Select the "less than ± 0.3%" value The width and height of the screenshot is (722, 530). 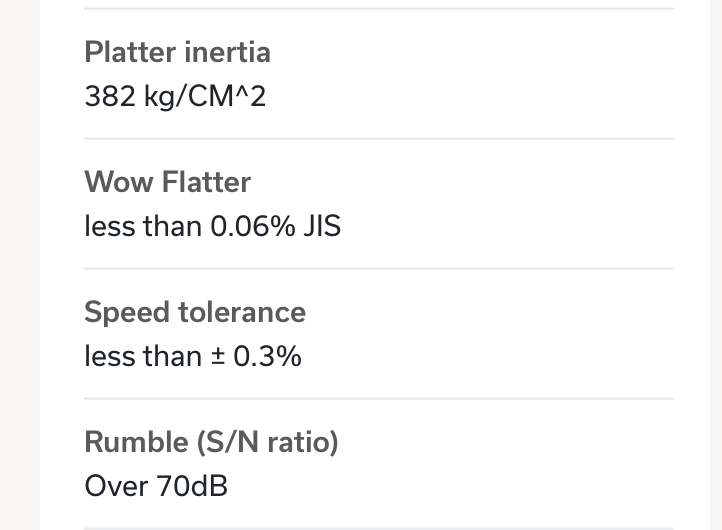point(193,356)
